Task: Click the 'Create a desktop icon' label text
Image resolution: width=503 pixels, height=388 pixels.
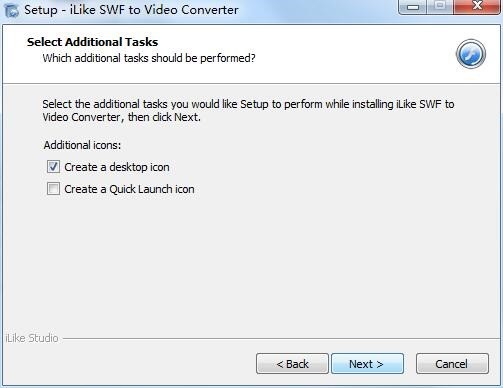Action: click(117, 167)
